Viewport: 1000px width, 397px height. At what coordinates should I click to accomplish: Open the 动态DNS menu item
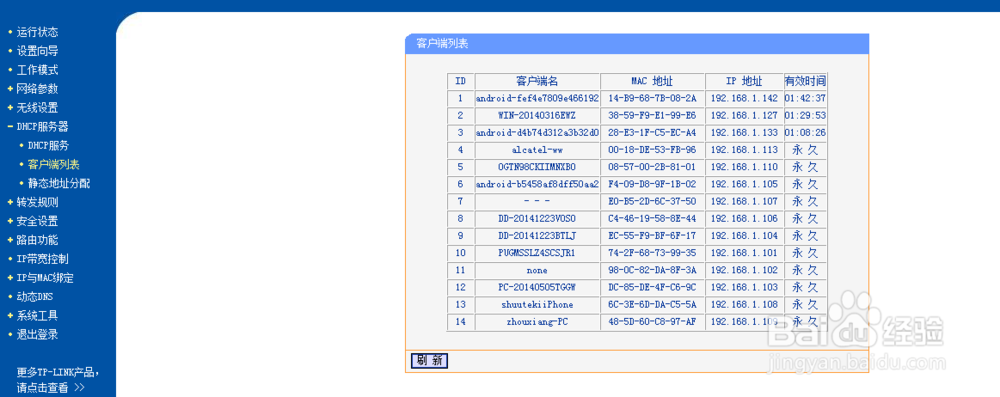coord(34,297)
